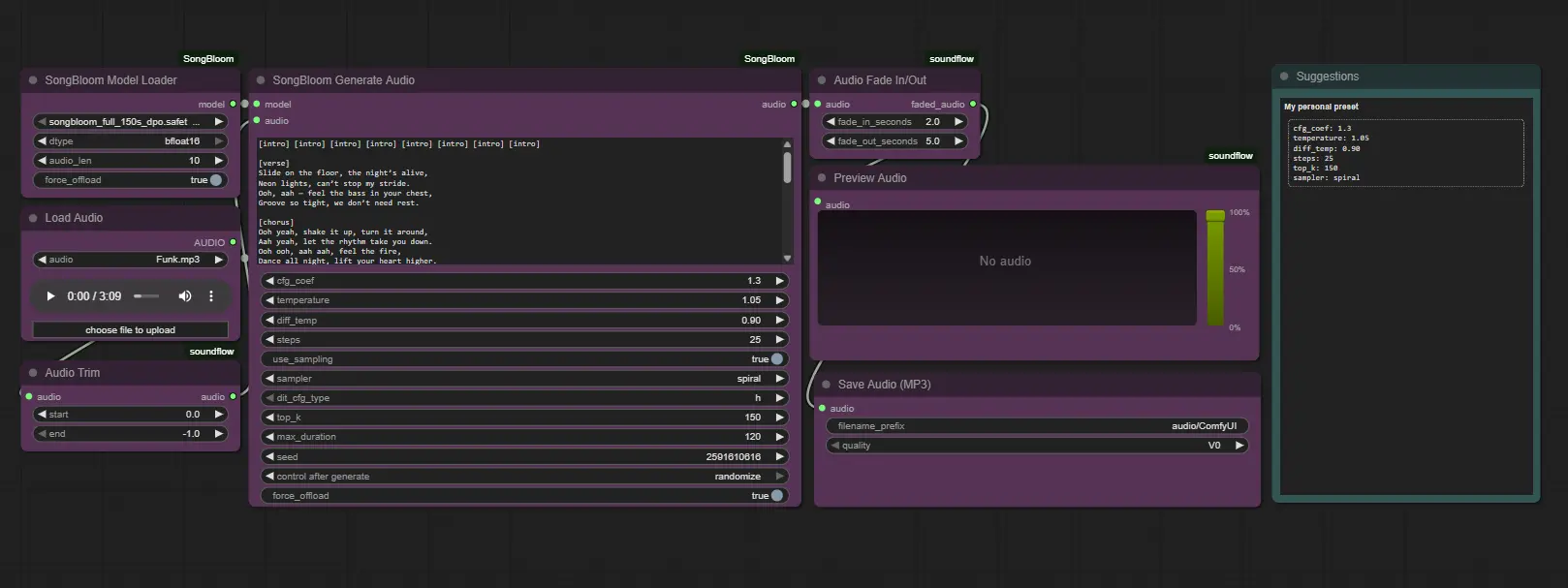Image resolution: width=1568 pixels, height=588 pixels.
Task: Open the quality dropdown in Save Audio
Action: [x=1036, y=446]
